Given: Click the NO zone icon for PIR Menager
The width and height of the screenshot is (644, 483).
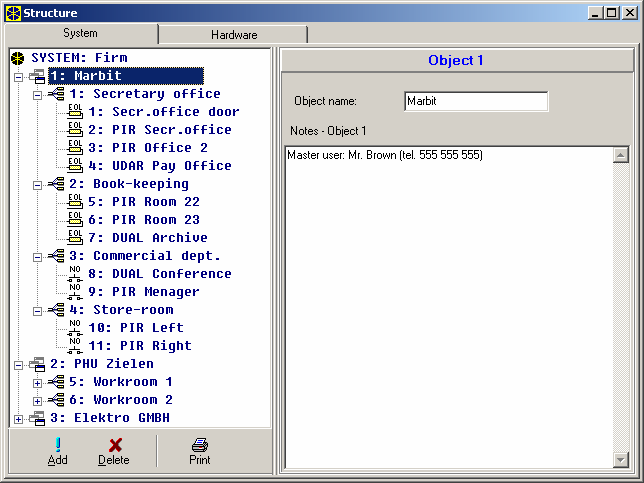Looking at the screenshot, I should (x=75, y=292).
